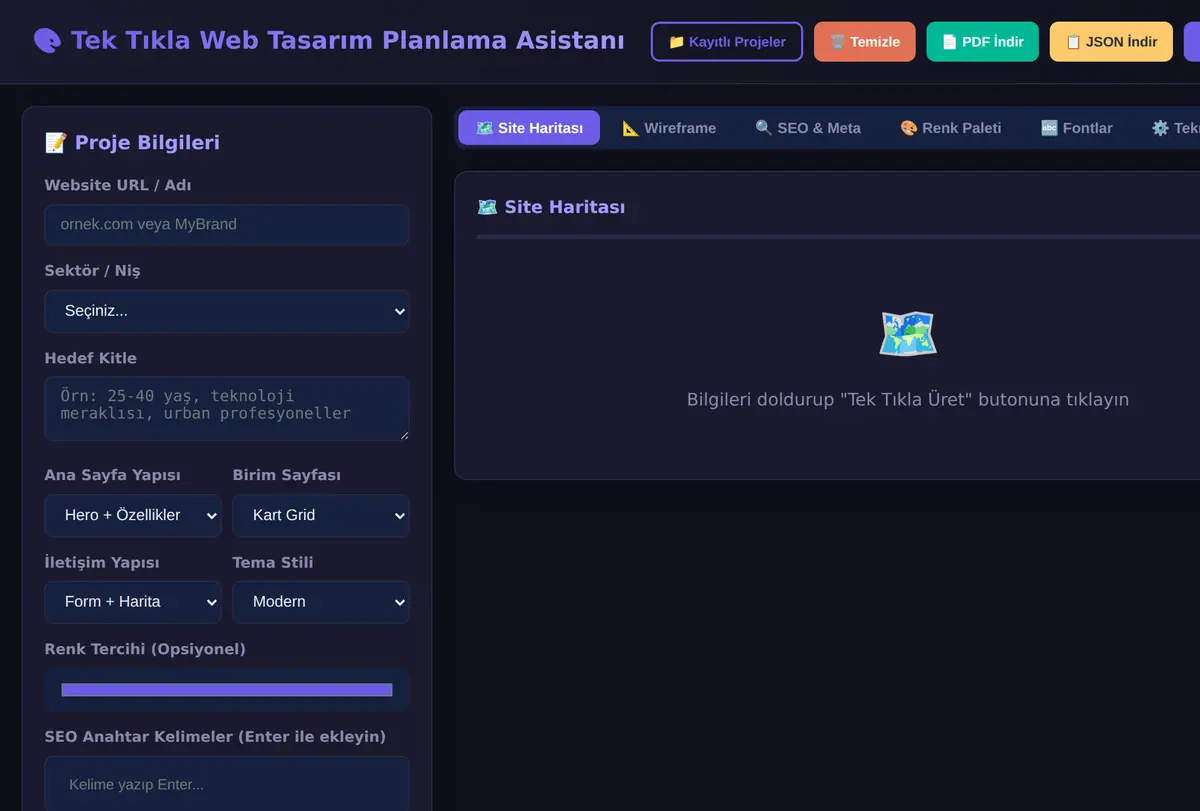Image resolution: width=1200 pixels, height=811 pixels.
Task: Click the app title Tek Tıkla Web Tasarım
Action: (348, 41)
